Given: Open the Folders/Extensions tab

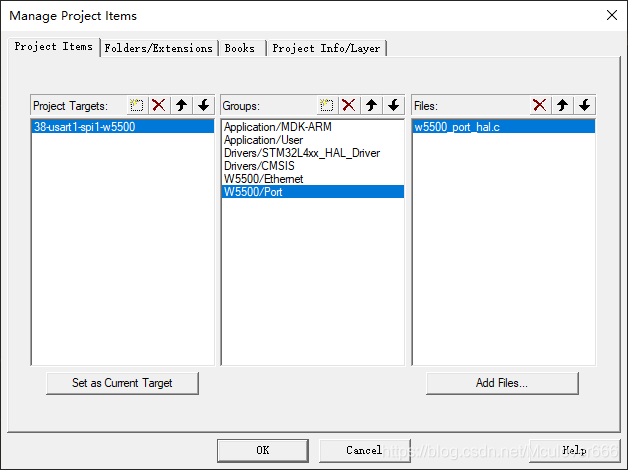Looking at the screenshot, I should click(x=159, y=48).
